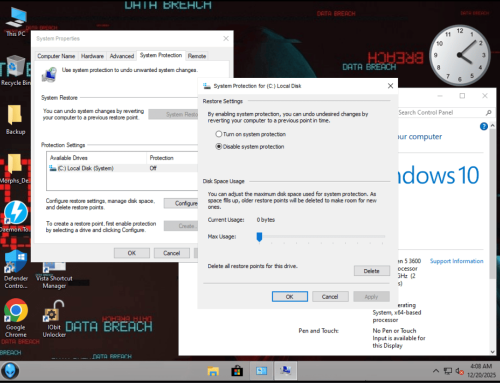Viewport: 500px width, 383px height.
Task: Open File Explorer from the taskbar
Action: pos(213,371)
